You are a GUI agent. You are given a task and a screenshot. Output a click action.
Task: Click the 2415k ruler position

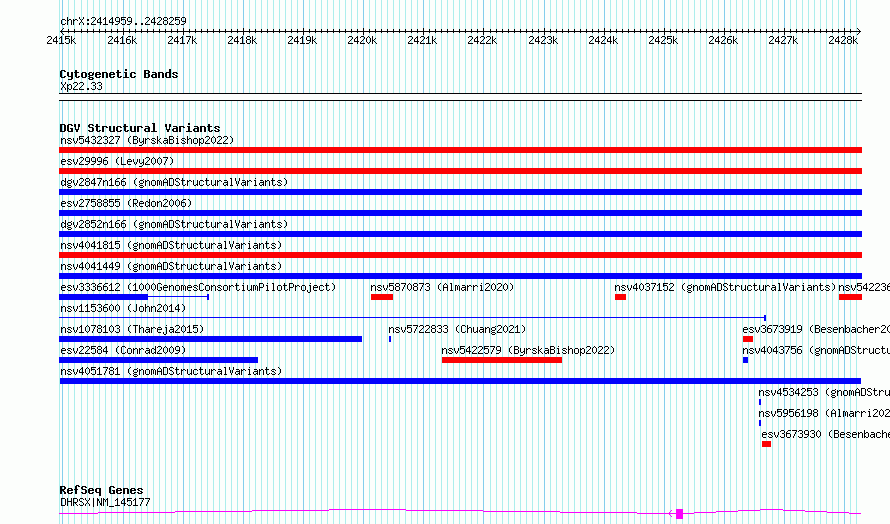(x=61, y=40)
